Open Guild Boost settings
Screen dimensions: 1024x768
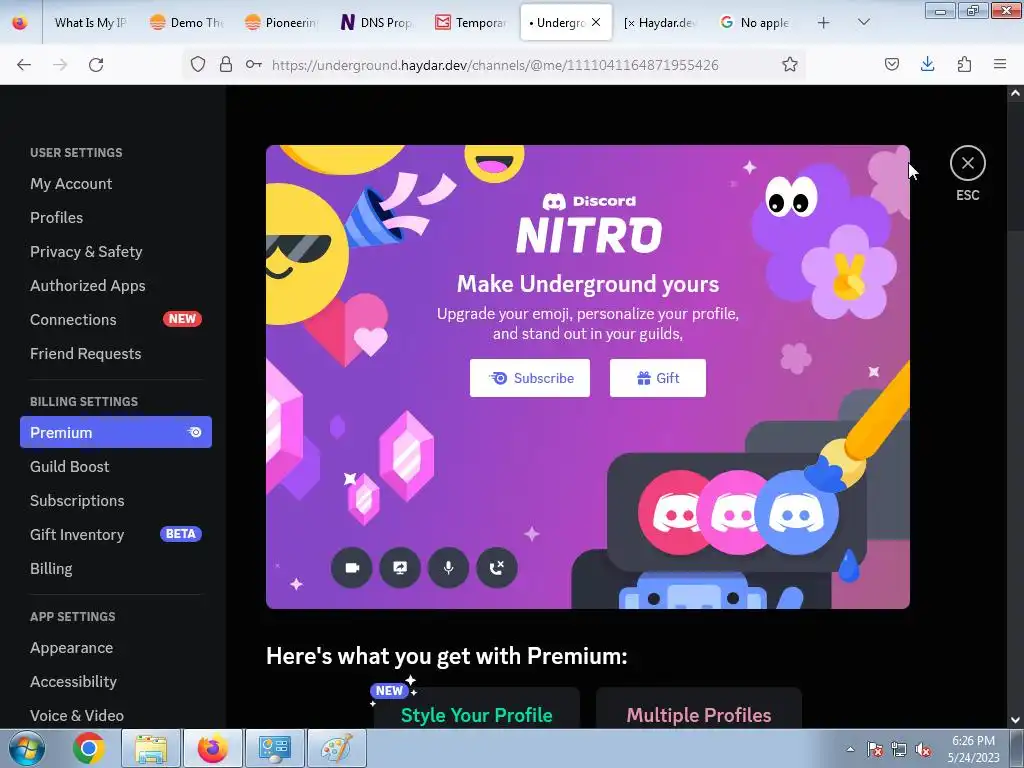[x=116, y=466]
